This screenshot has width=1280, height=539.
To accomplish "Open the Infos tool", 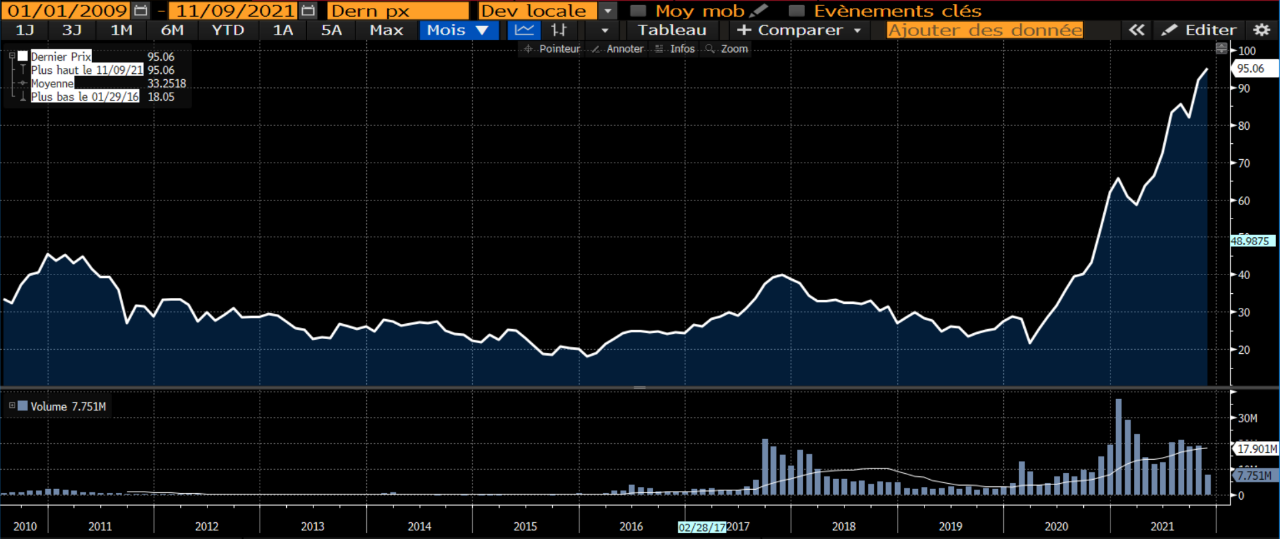I will coord(676,48).
